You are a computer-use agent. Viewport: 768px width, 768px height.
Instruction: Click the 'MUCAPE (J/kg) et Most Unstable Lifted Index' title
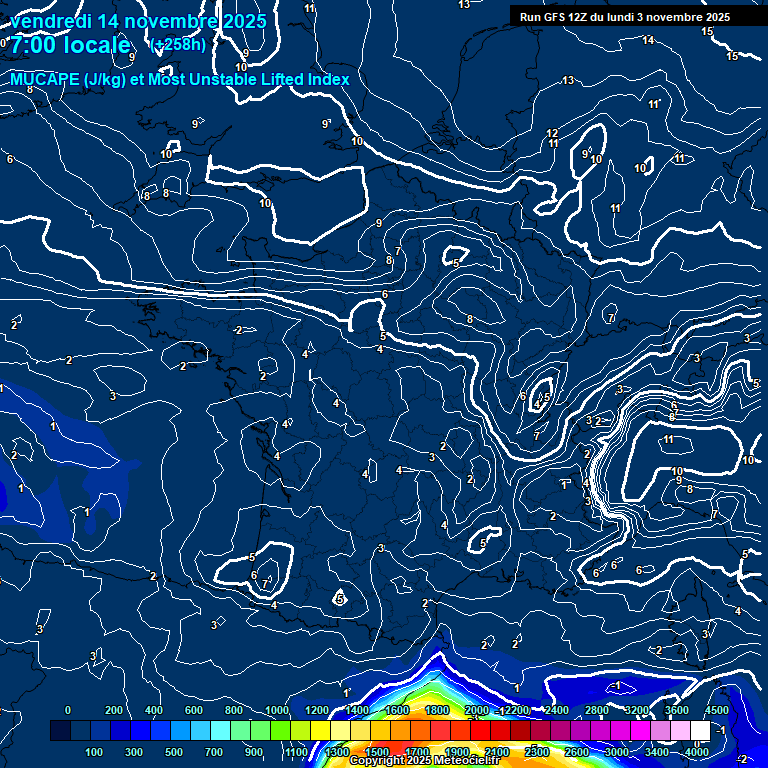180,79
